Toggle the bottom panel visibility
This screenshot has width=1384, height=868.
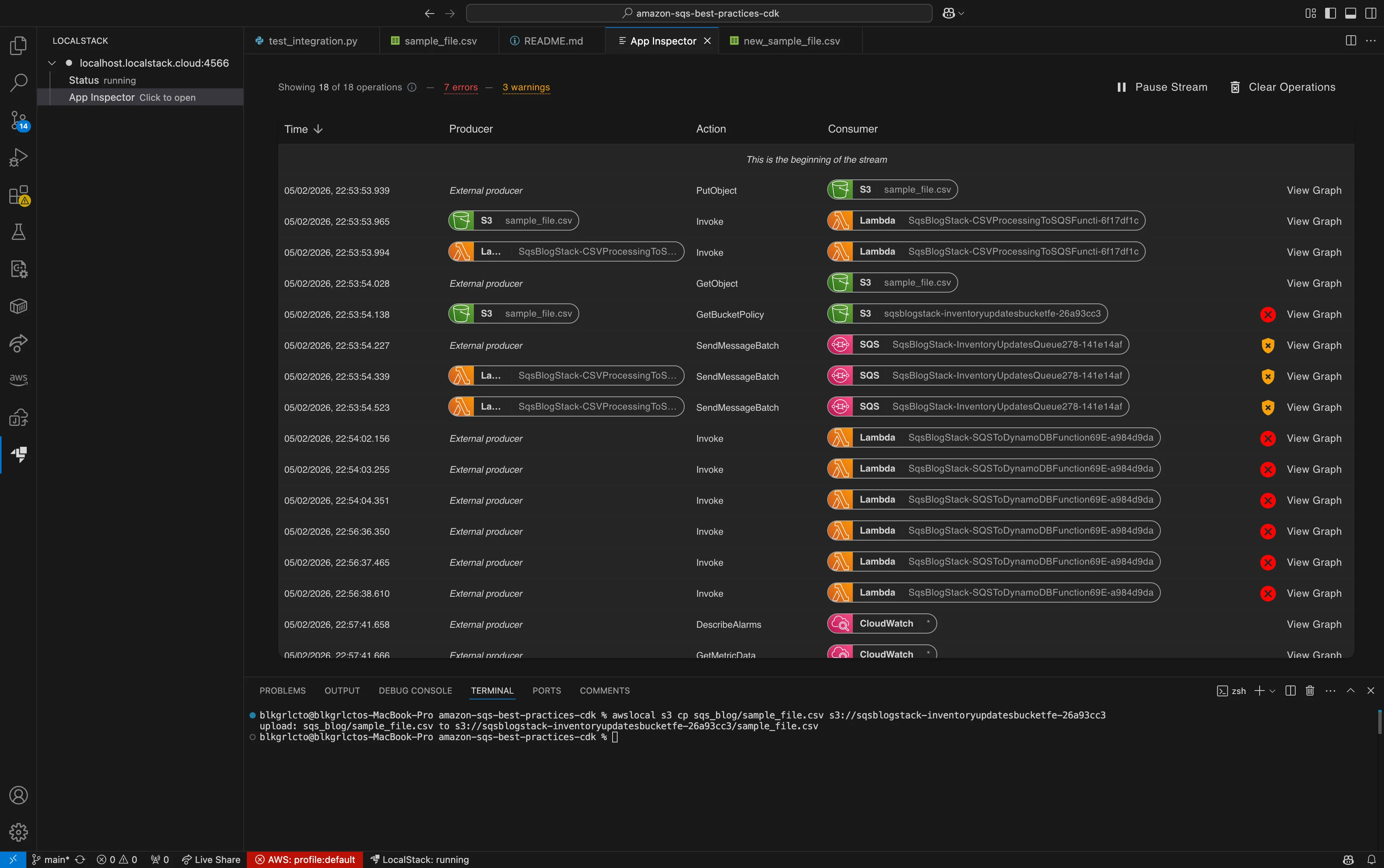1351,13
